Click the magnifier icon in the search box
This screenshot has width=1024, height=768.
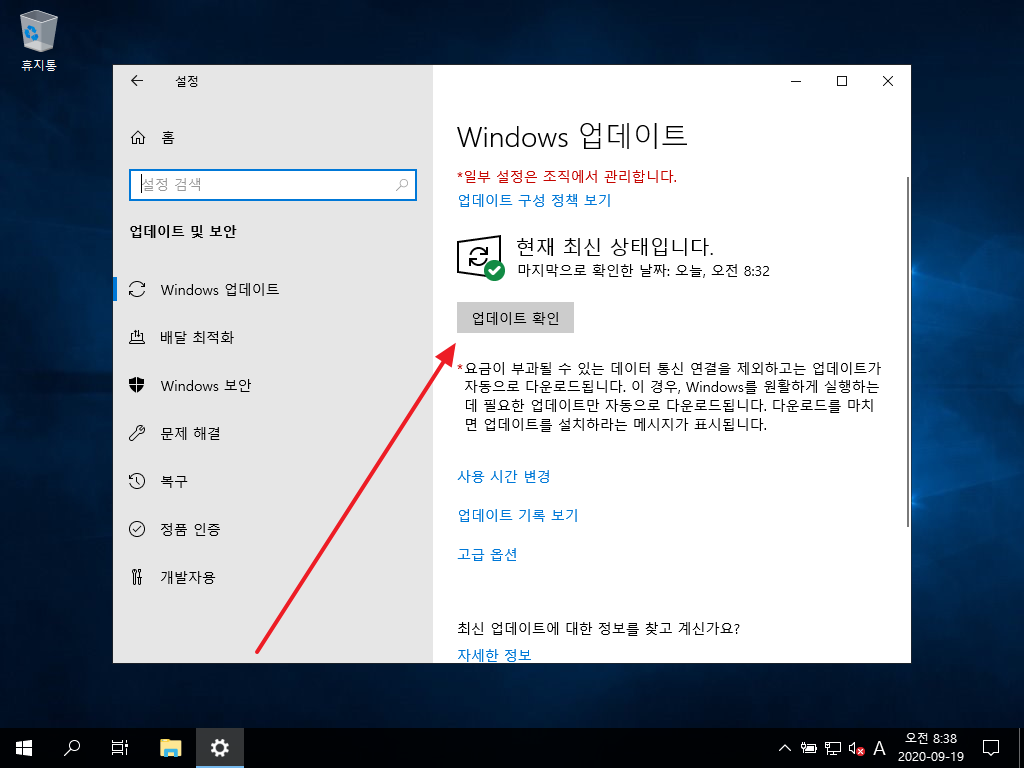pos(402,184)
